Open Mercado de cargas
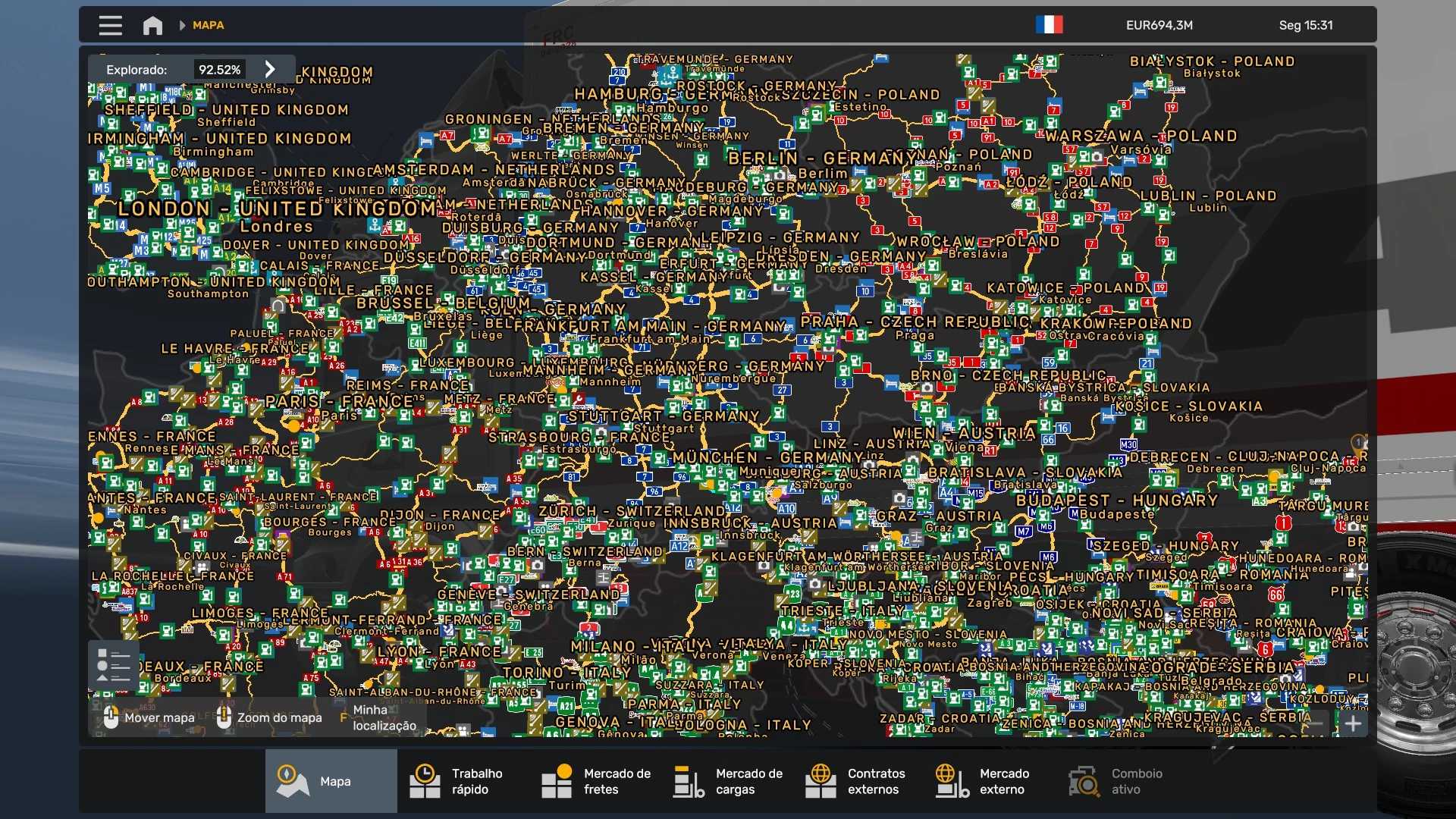The height and width of the screenshot is (819, 1456). tap(727, 781)
